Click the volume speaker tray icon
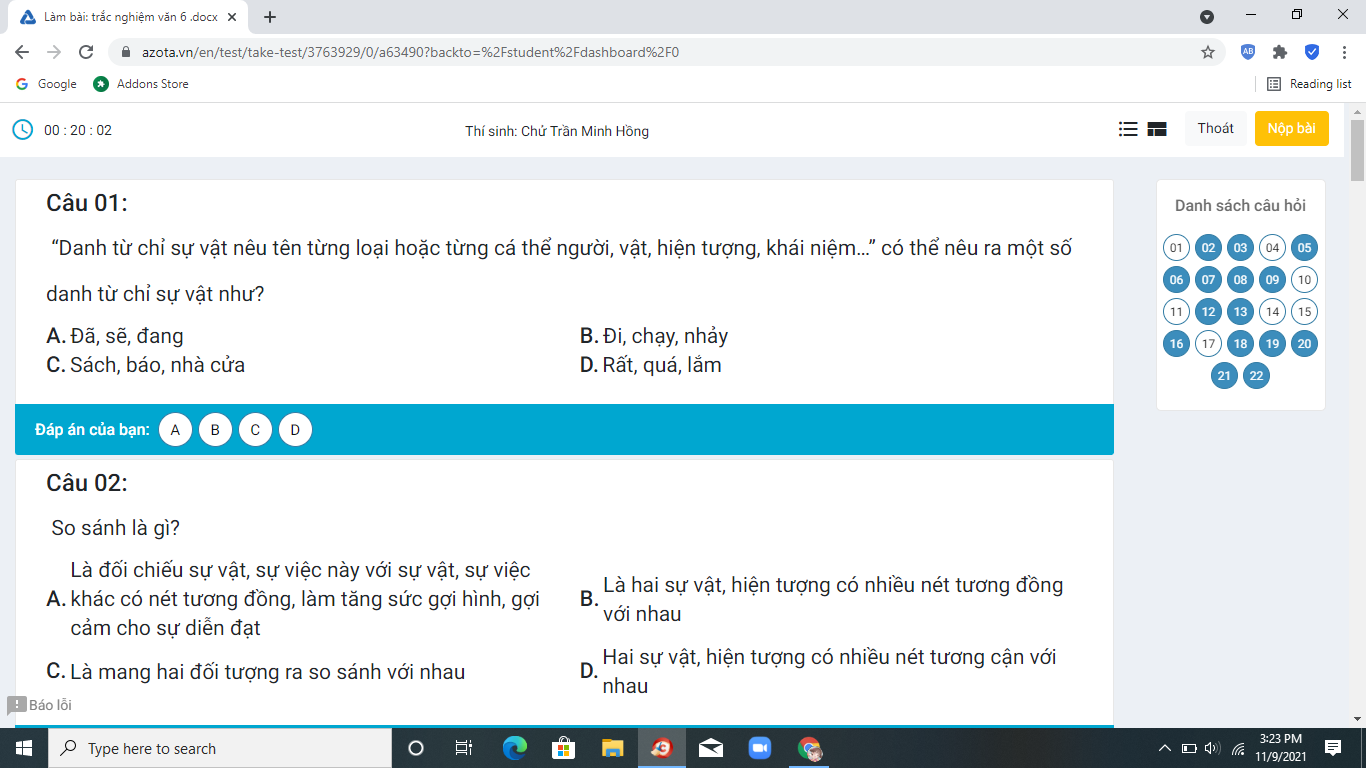 click(x=1212, y=748)
